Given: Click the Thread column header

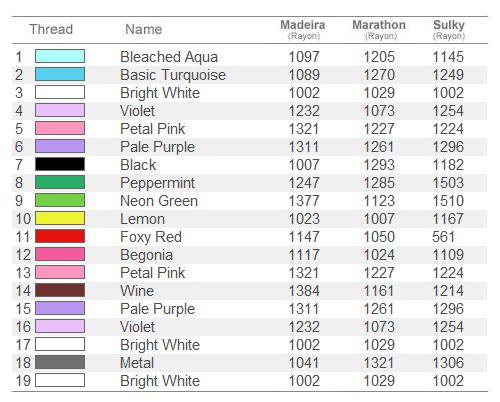Looking at the screenshot, I should (51, 29).
